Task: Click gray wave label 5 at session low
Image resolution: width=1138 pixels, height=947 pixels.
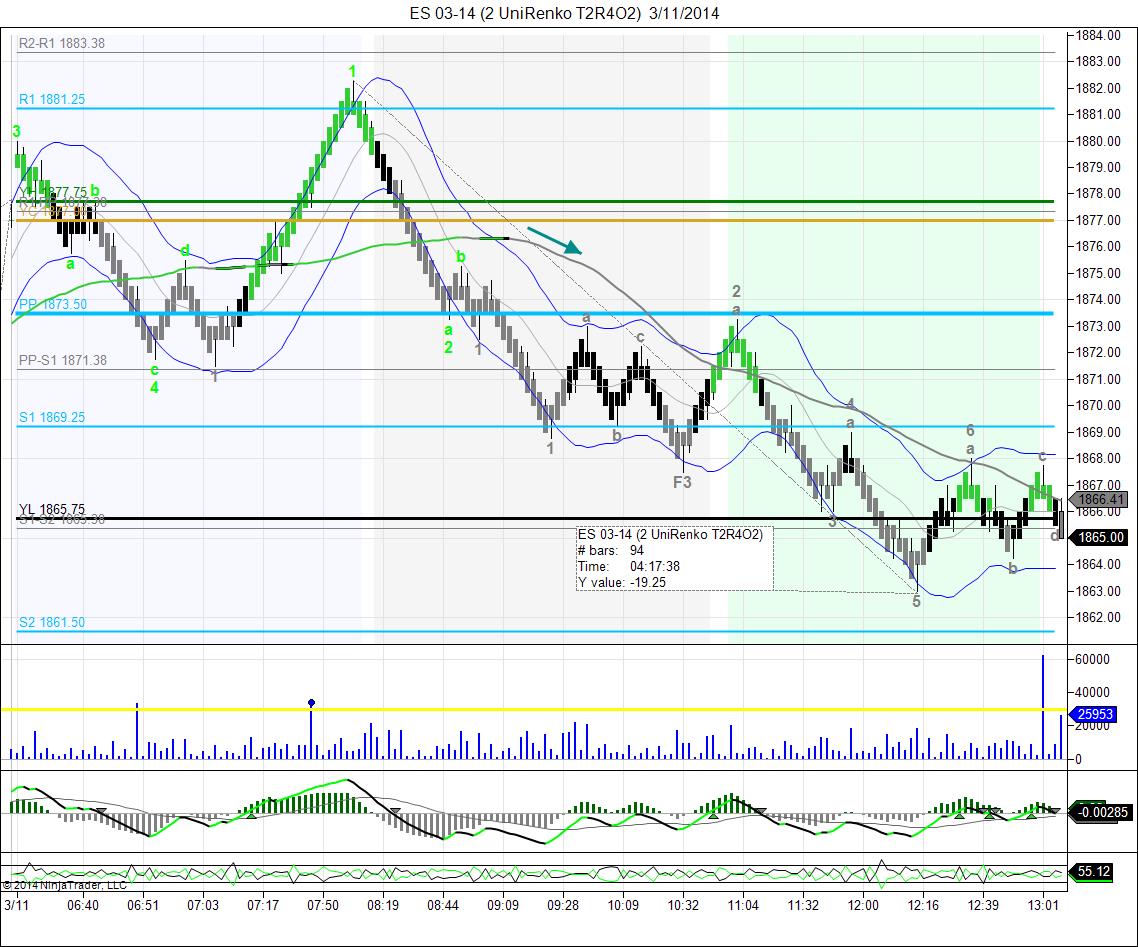Action: click(x=917, y=602)
